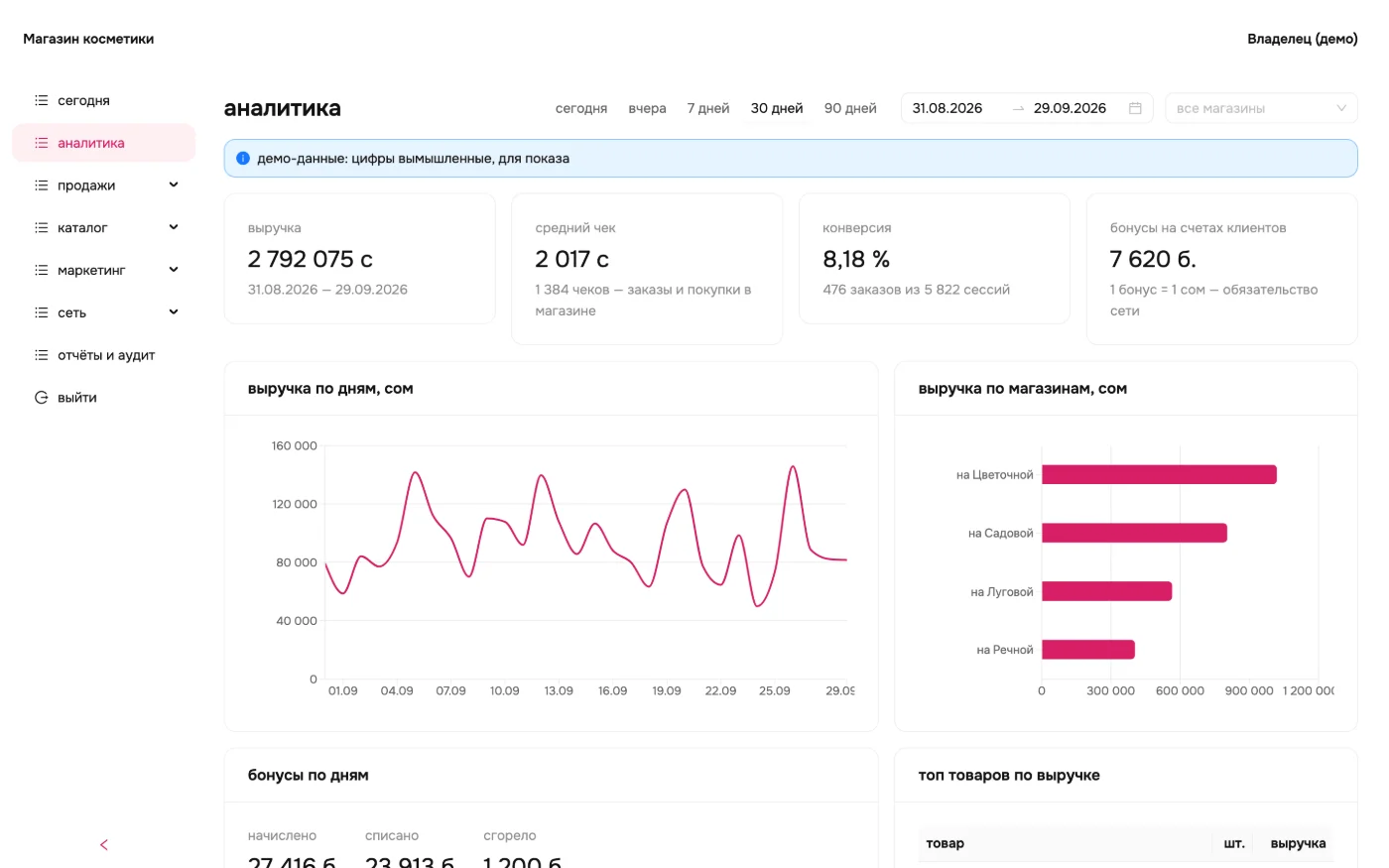Click the logout icon beside выйти
This screenshot has width=1389, height=868.
41,398
